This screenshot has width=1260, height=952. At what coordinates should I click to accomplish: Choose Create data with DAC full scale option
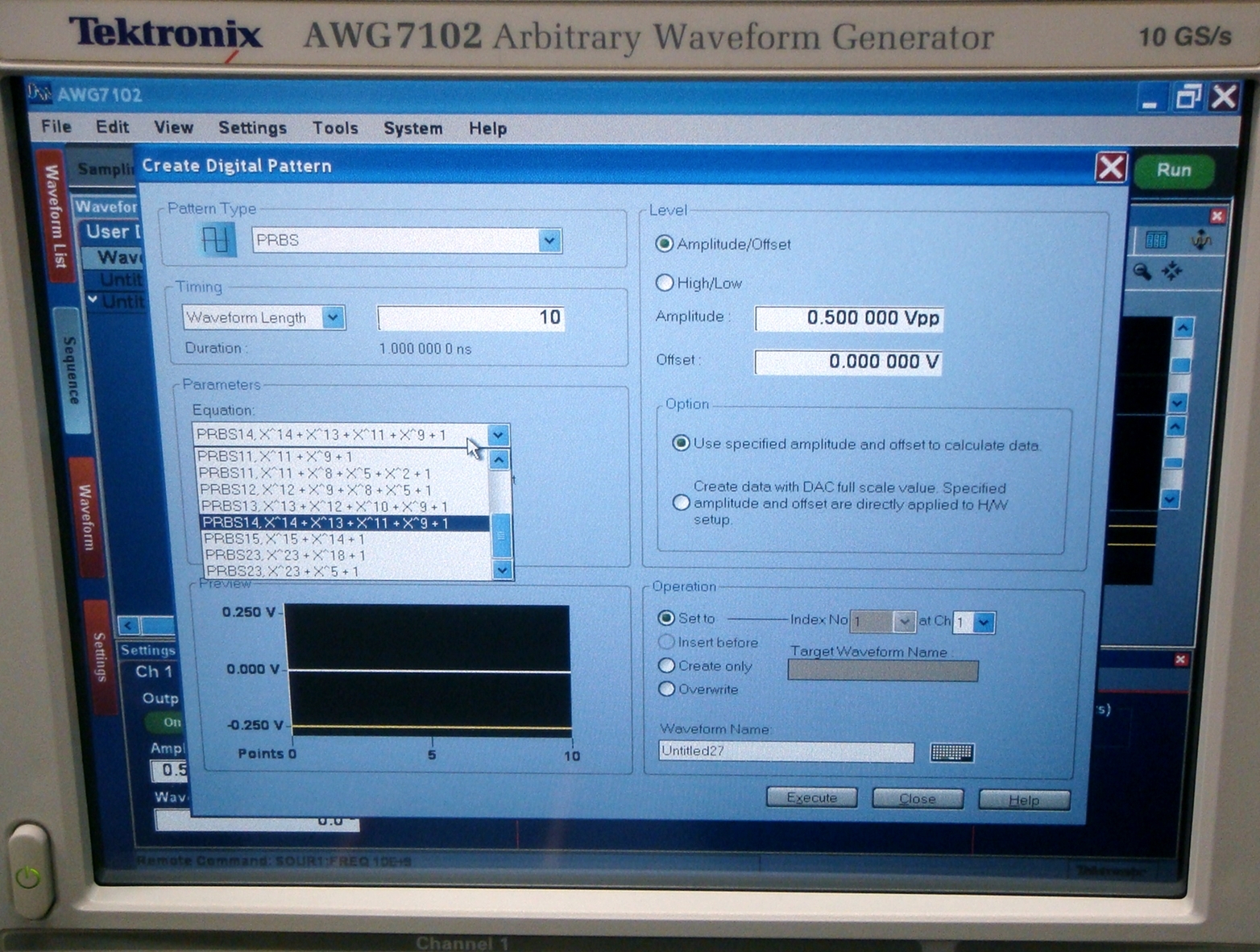pyautogui.click(x=681, y=503)
